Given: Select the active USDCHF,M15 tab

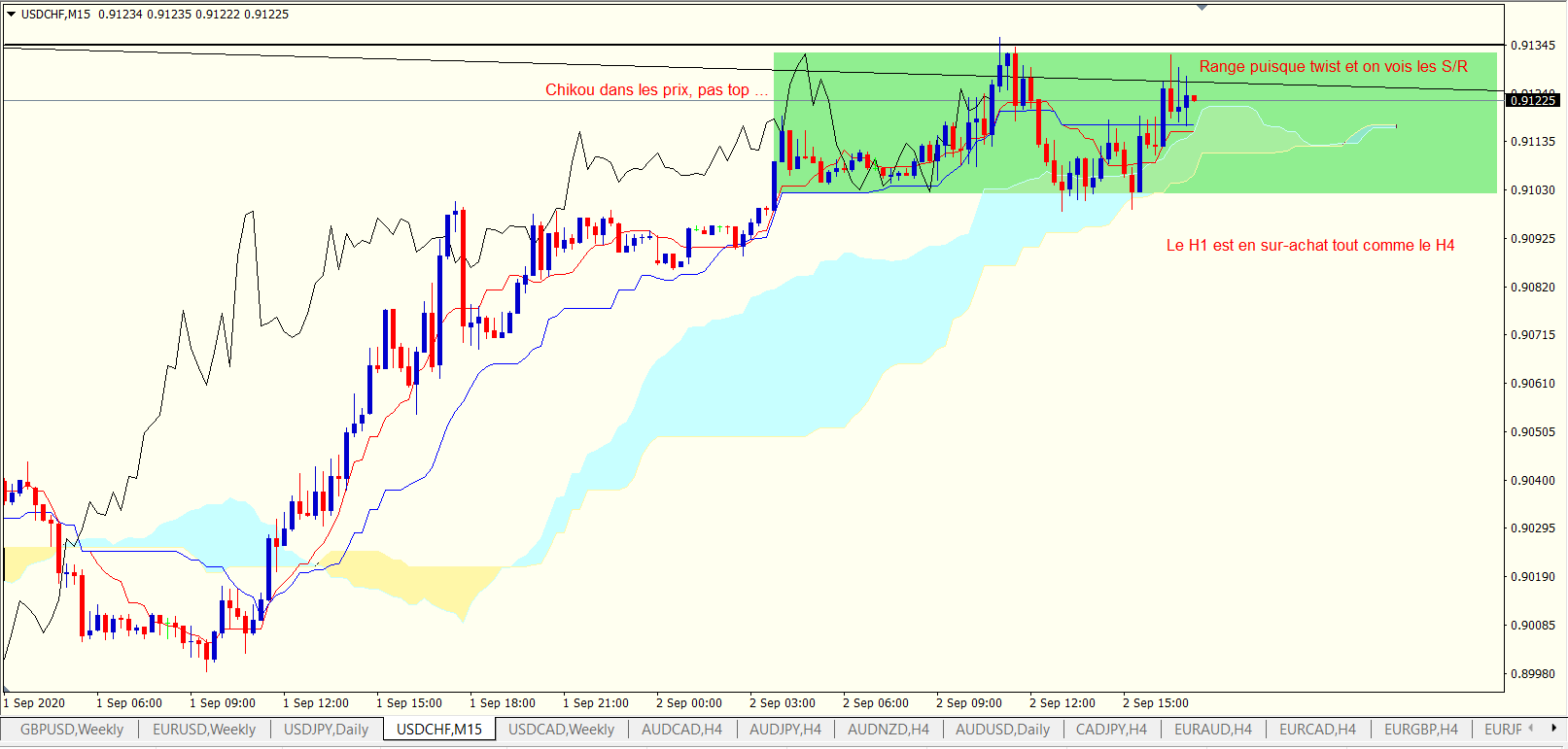Looking at the screenshot, I should 439,730.
